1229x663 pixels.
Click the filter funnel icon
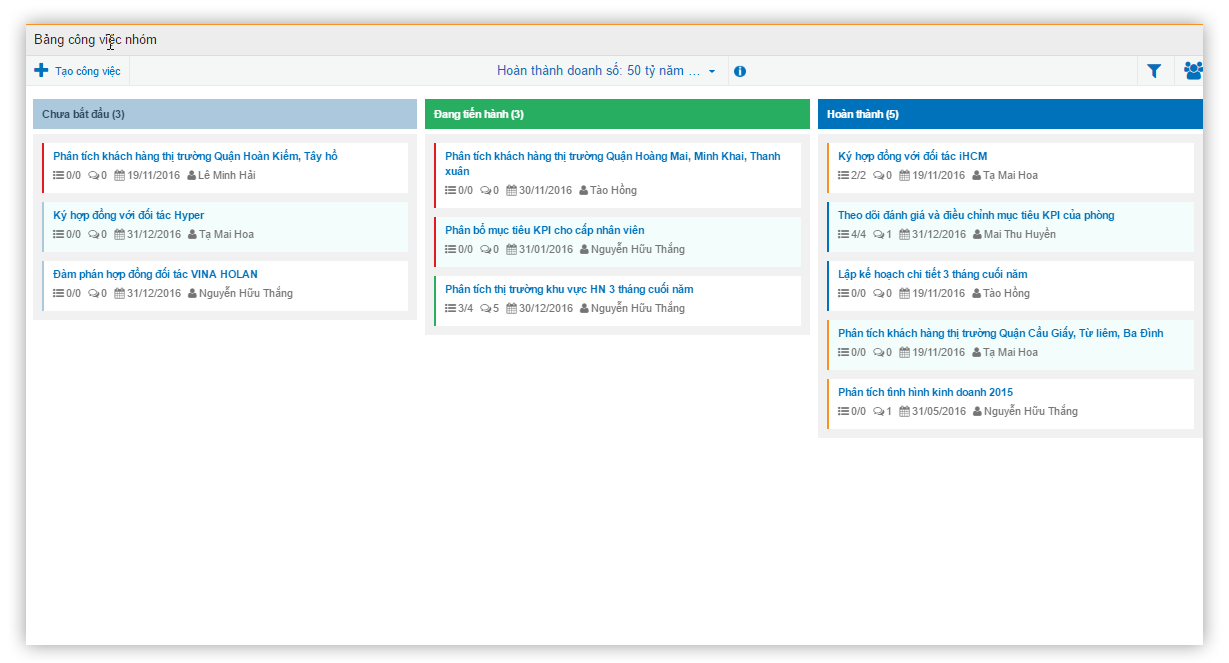coord(1154,71)
